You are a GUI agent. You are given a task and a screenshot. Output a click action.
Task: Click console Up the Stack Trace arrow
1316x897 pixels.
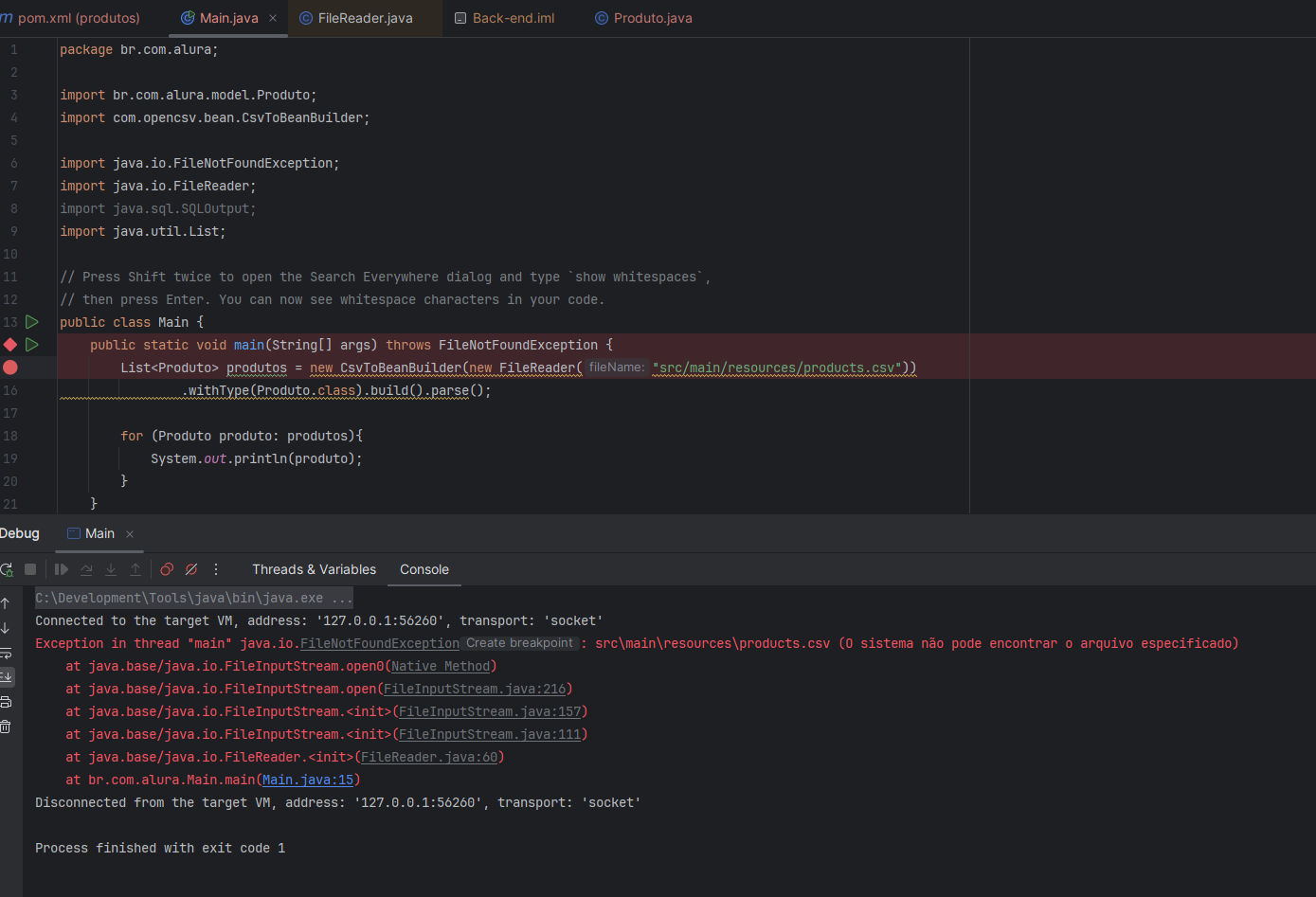(6, 603)
